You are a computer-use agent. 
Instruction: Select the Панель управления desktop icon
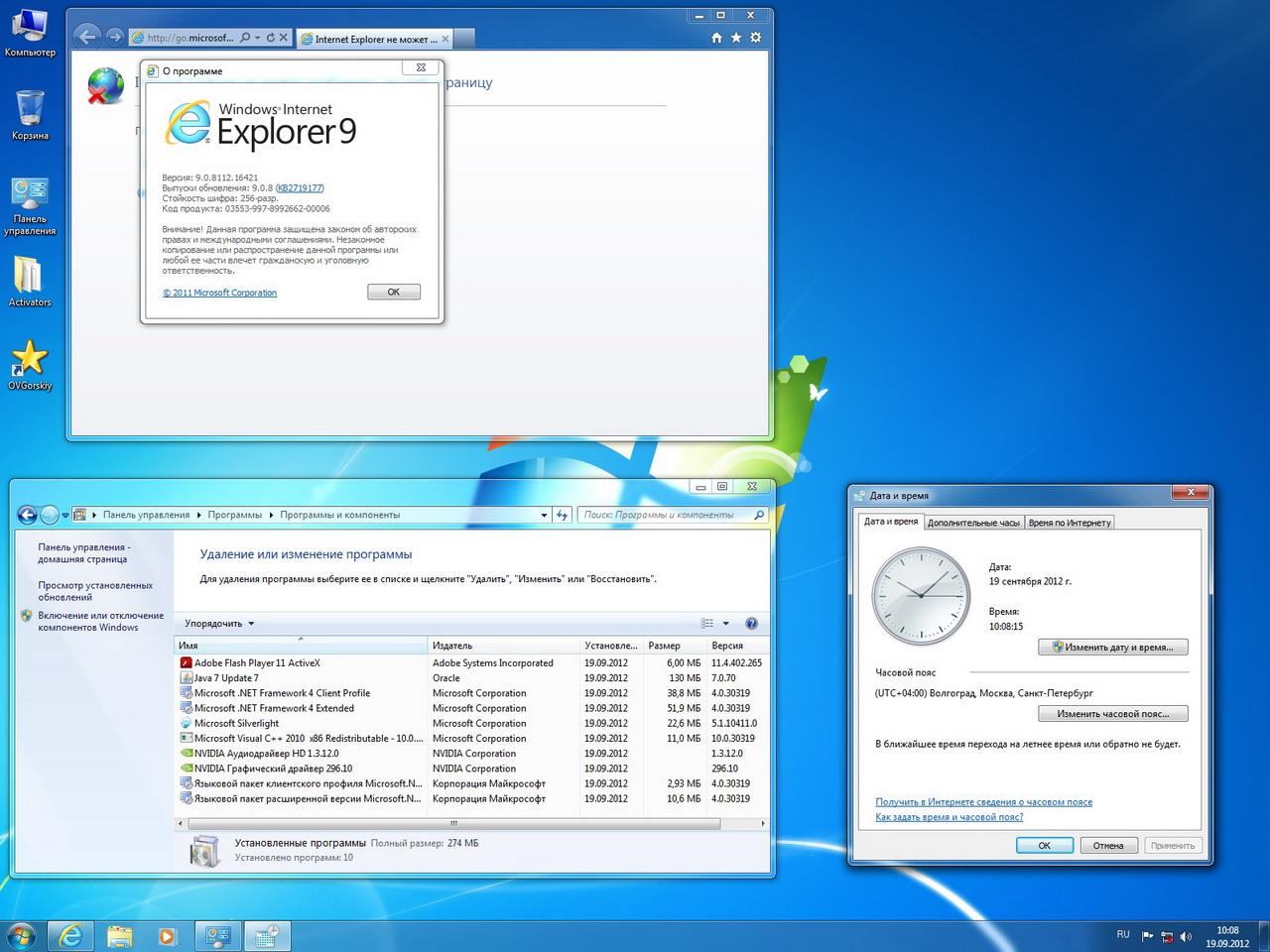(x=30, y=206)
